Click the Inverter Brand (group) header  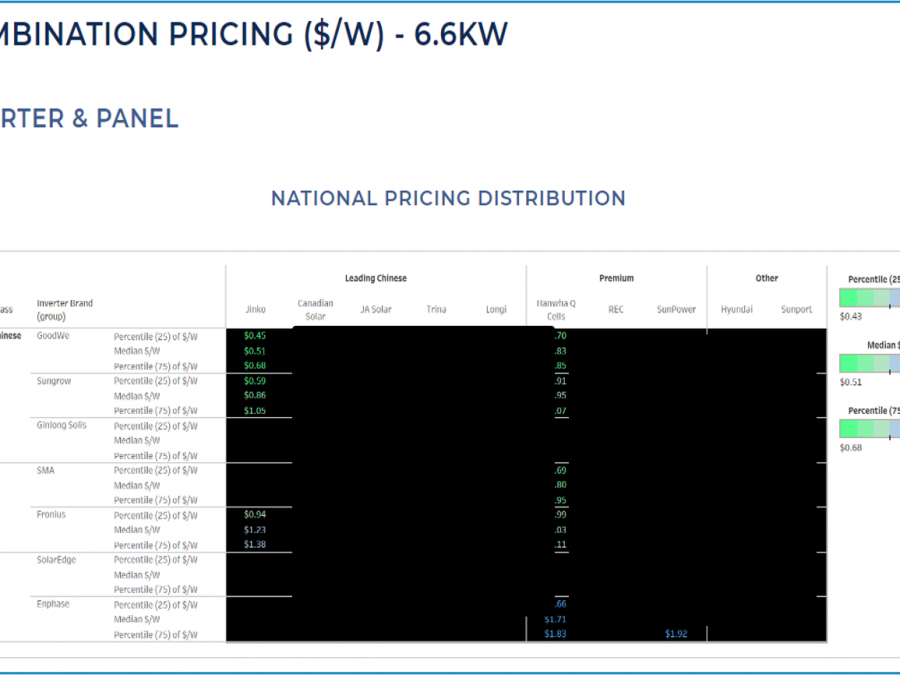64,309
